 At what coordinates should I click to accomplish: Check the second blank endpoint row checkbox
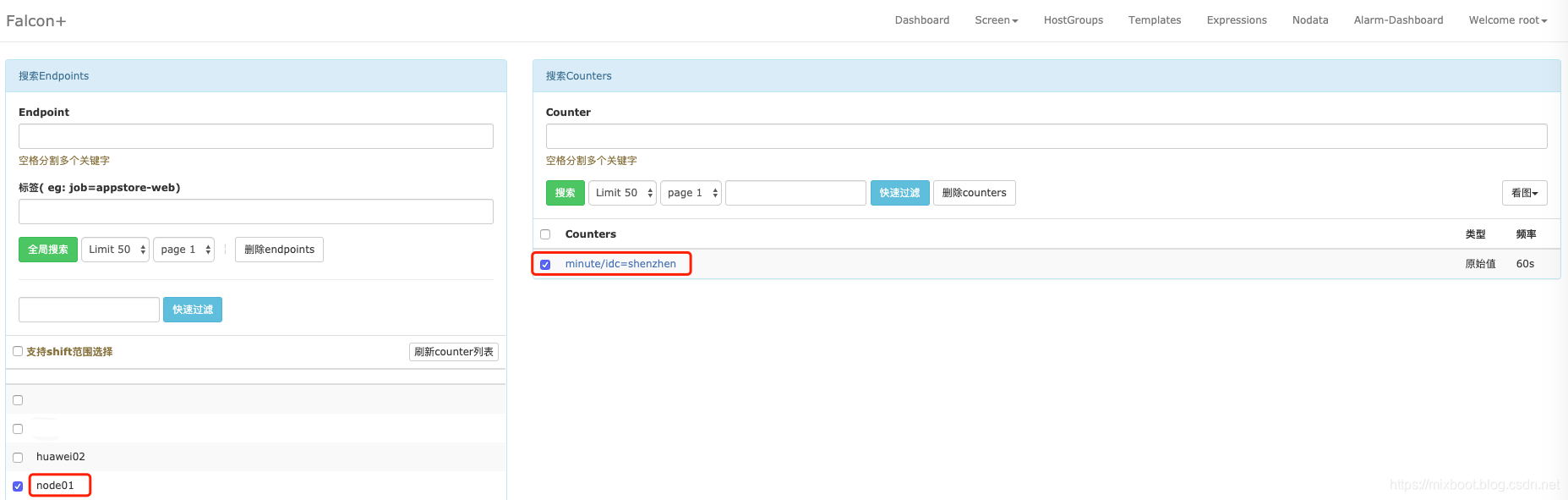tap(18, 429)
